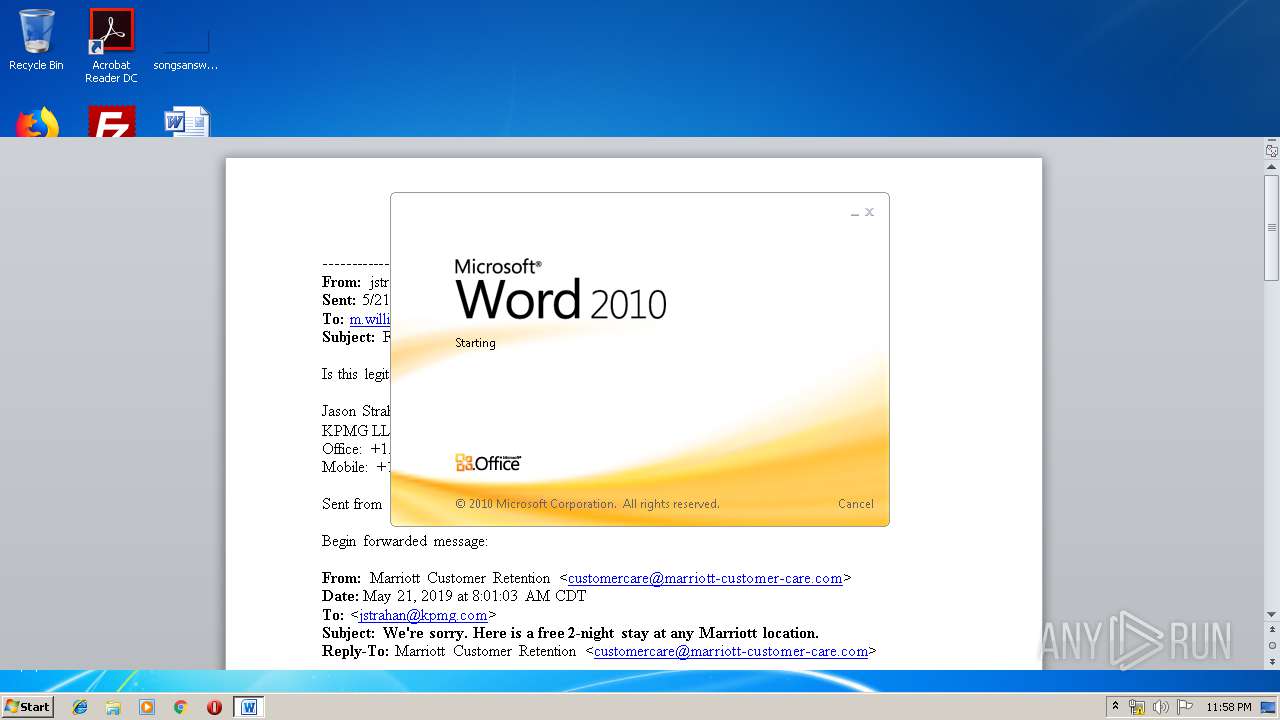Open the clock showing 11:58 PM
Image resolution: width=1280 pixels, height=720 pixels.
point(1229,707)
